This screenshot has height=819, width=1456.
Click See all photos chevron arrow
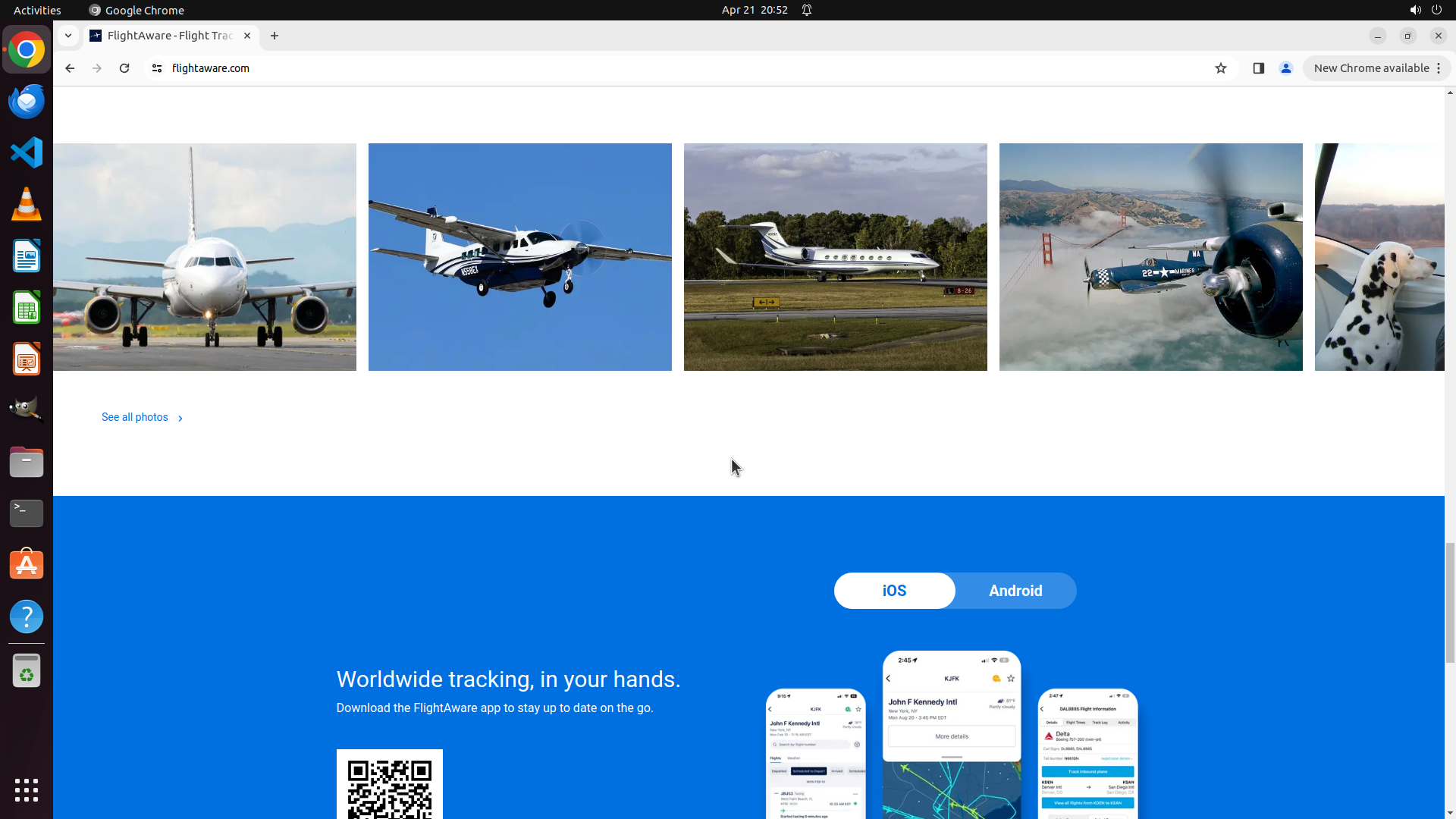point(180,418)
